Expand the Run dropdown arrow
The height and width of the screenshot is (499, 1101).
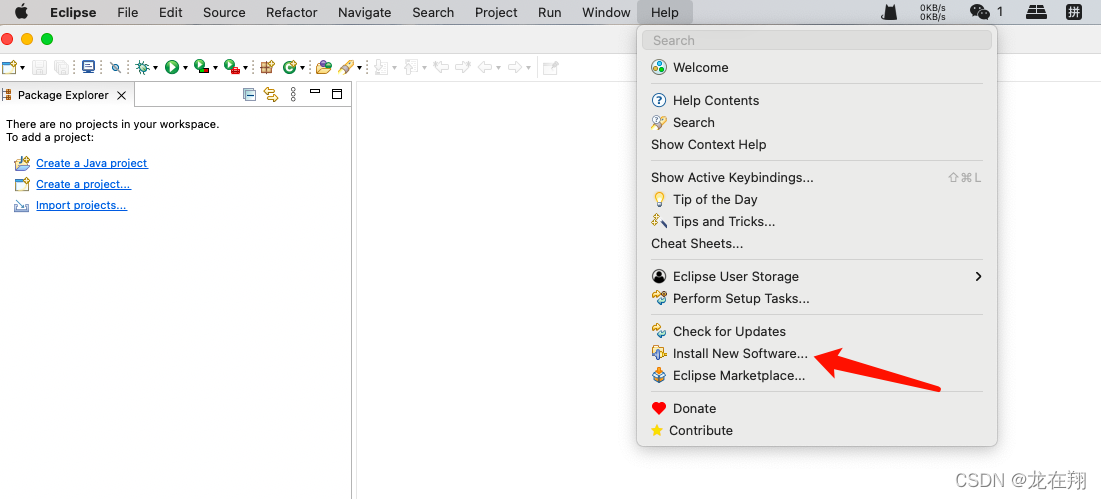185,67
